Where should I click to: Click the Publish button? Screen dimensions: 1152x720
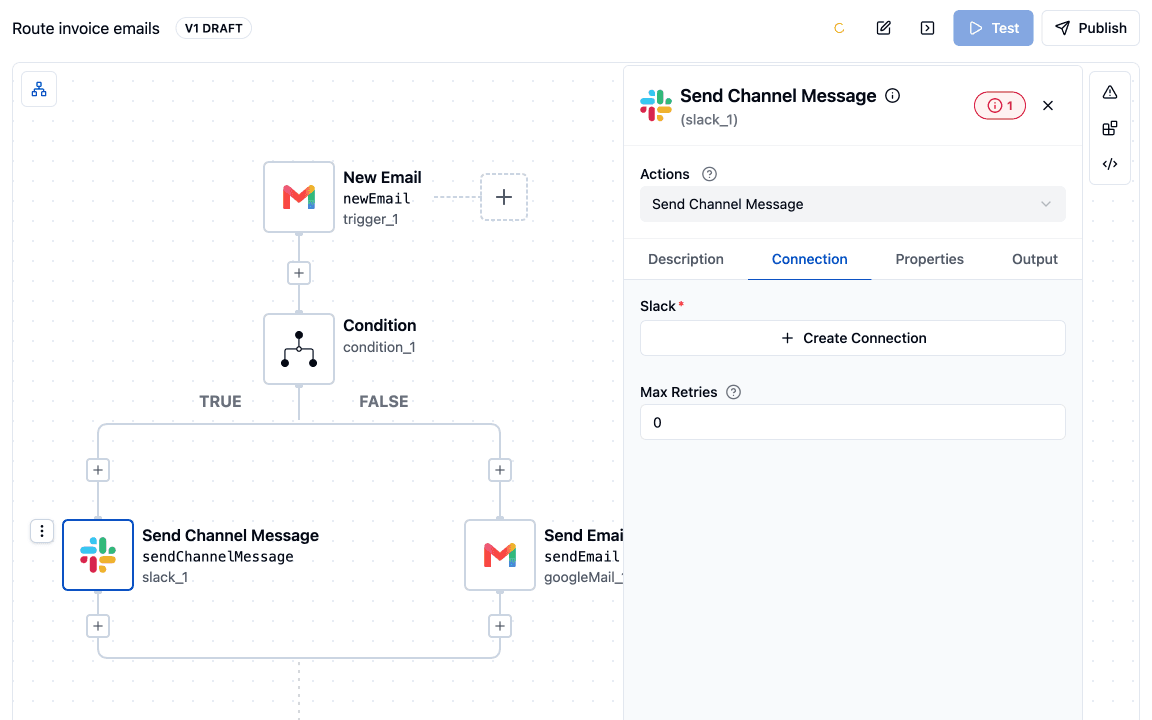click(x=1090, y=28)
